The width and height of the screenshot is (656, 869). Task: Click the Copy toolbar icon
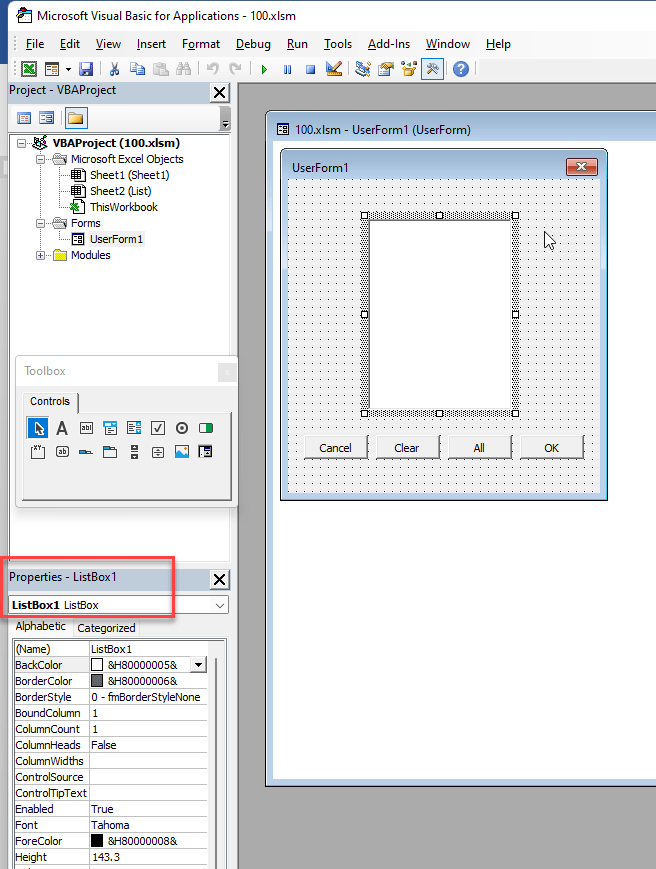click(x=137, y=69)
